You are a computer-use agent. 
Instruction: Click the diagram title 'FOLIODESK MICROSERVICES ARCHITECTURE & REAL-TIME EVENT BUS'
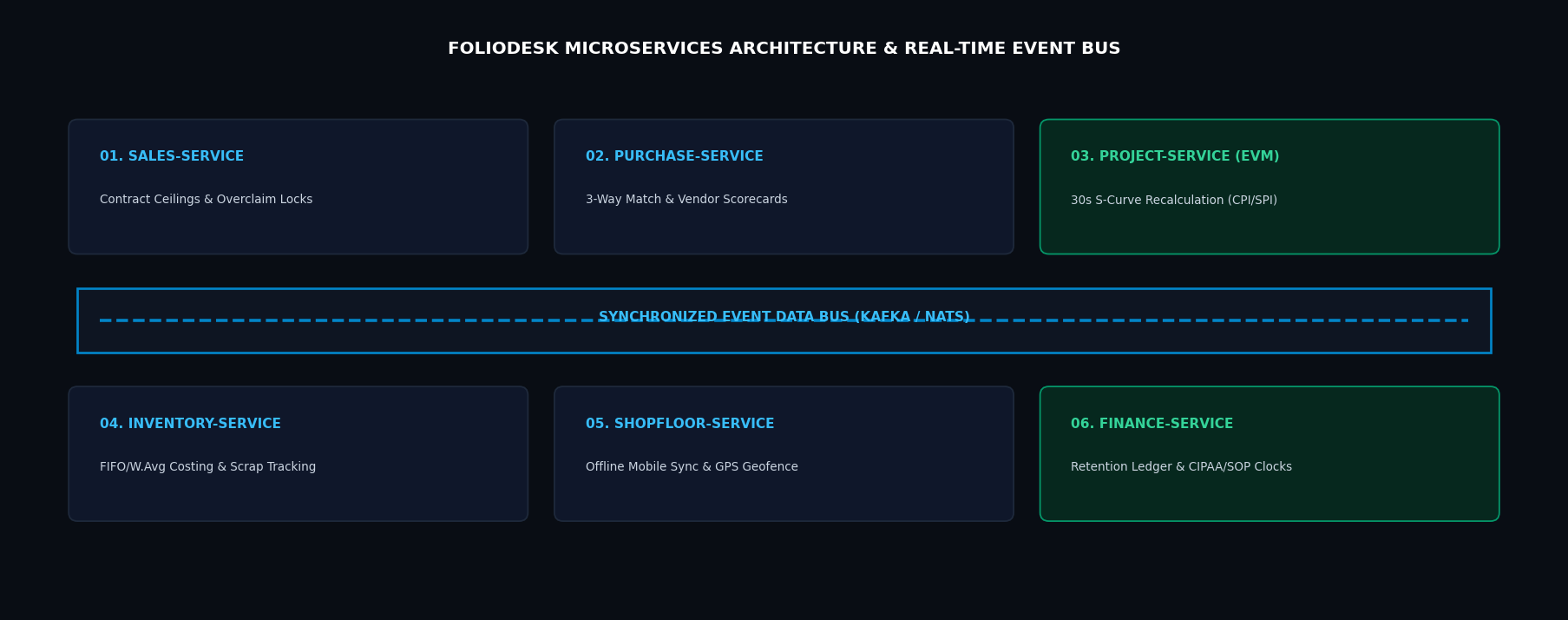784,49
